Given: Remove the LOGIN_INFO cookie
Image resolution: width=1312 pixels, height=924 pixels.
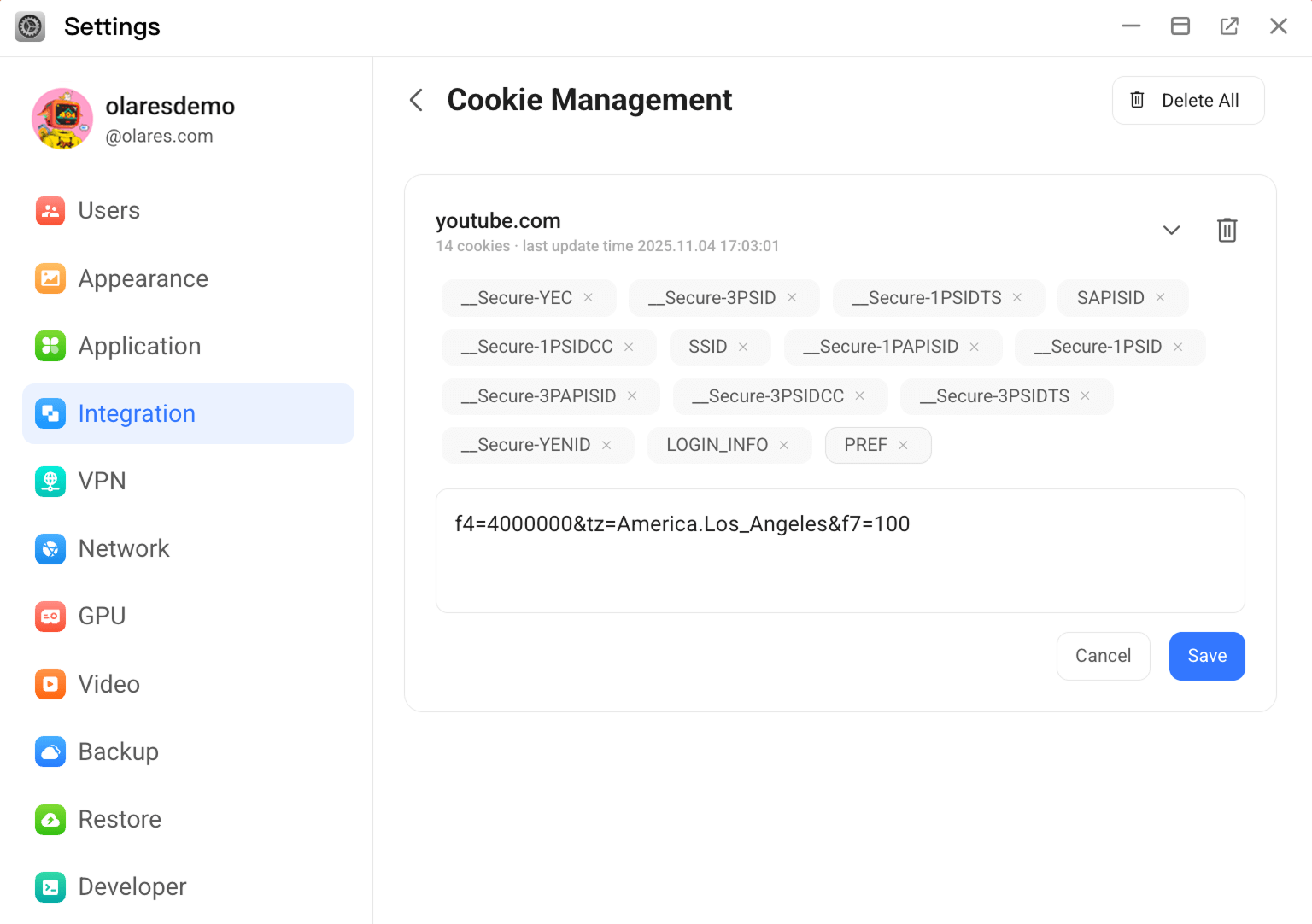Looking at the screenshot, I should 783,444.
